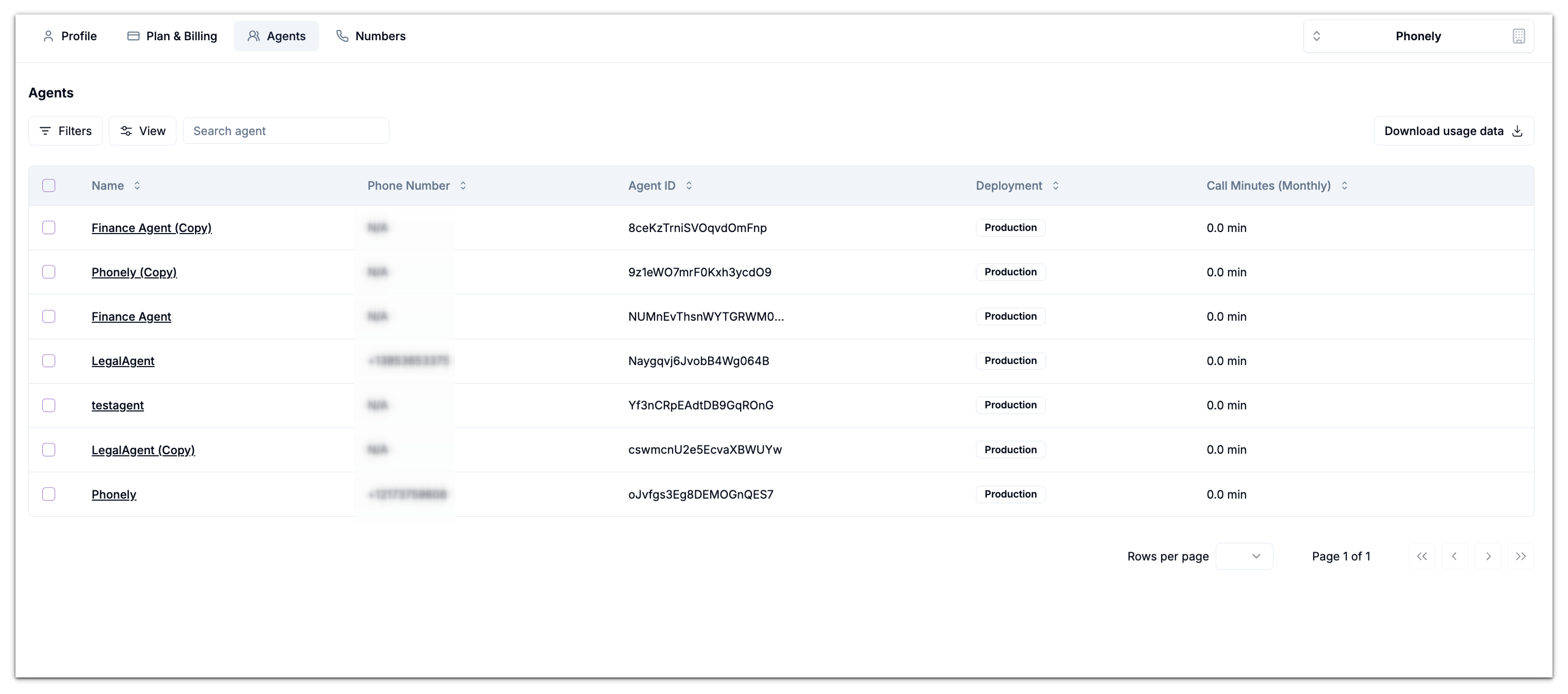1568x694 pixels.
Task: Click the card icon beside Plan & Billing
Action: pos(133,36)
